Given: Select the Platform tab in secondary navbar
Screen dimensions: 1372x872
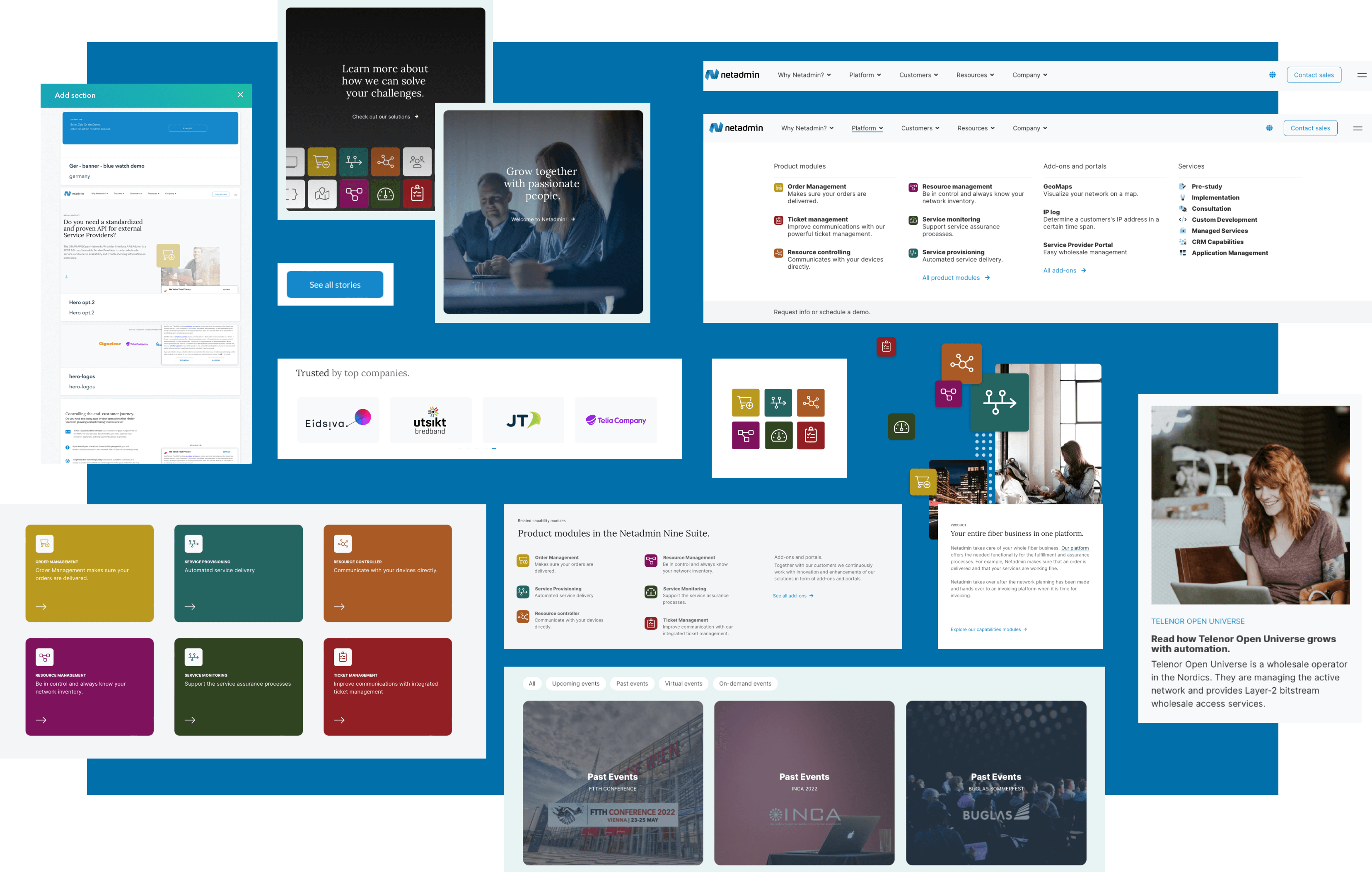Looking at the screenshot, I should click(x=867, y=128).
